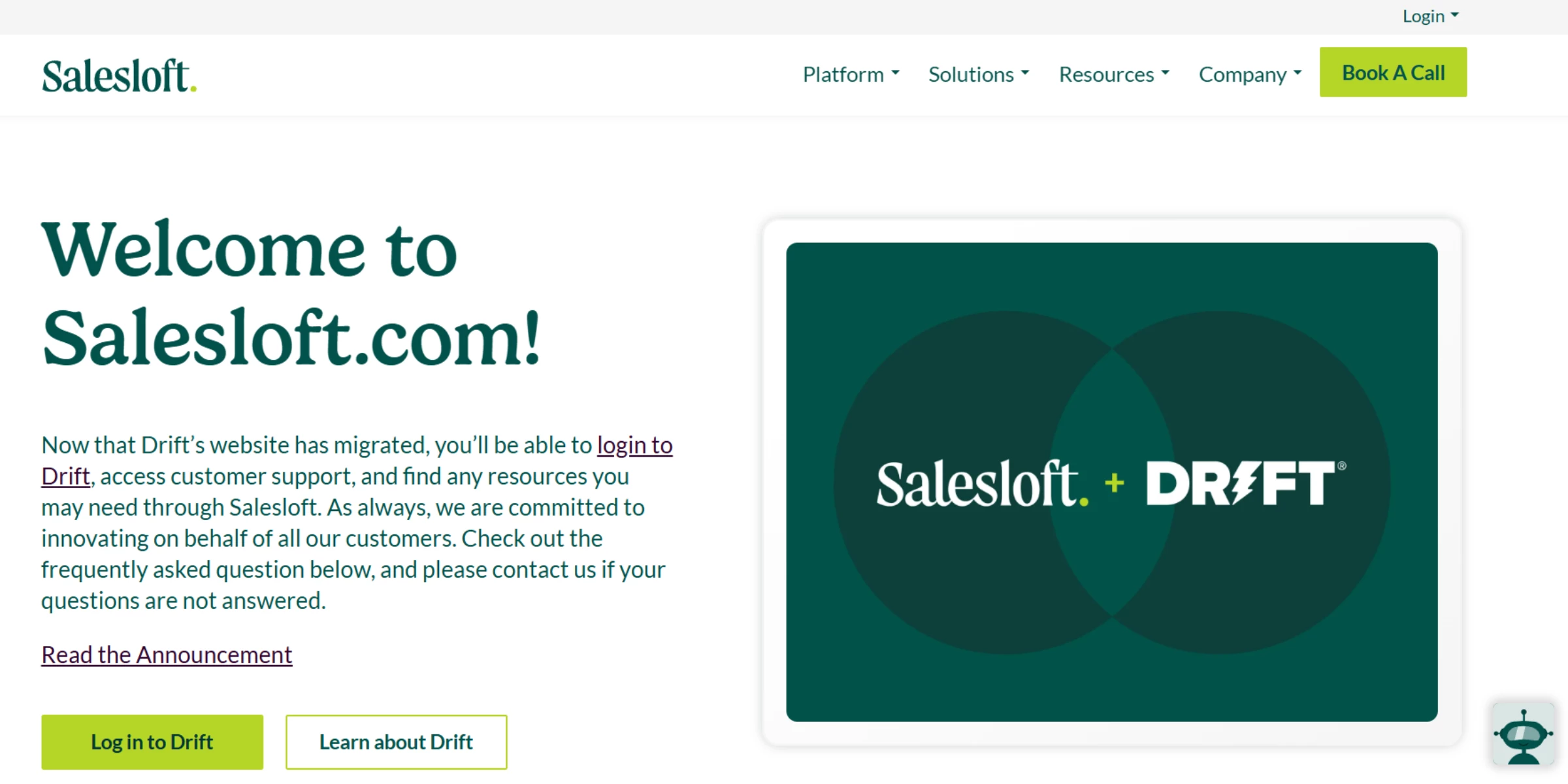Click the Salesloft wordmark in the banner image
This screenshot has height=784, width=1568.
[x=982, y=484]
